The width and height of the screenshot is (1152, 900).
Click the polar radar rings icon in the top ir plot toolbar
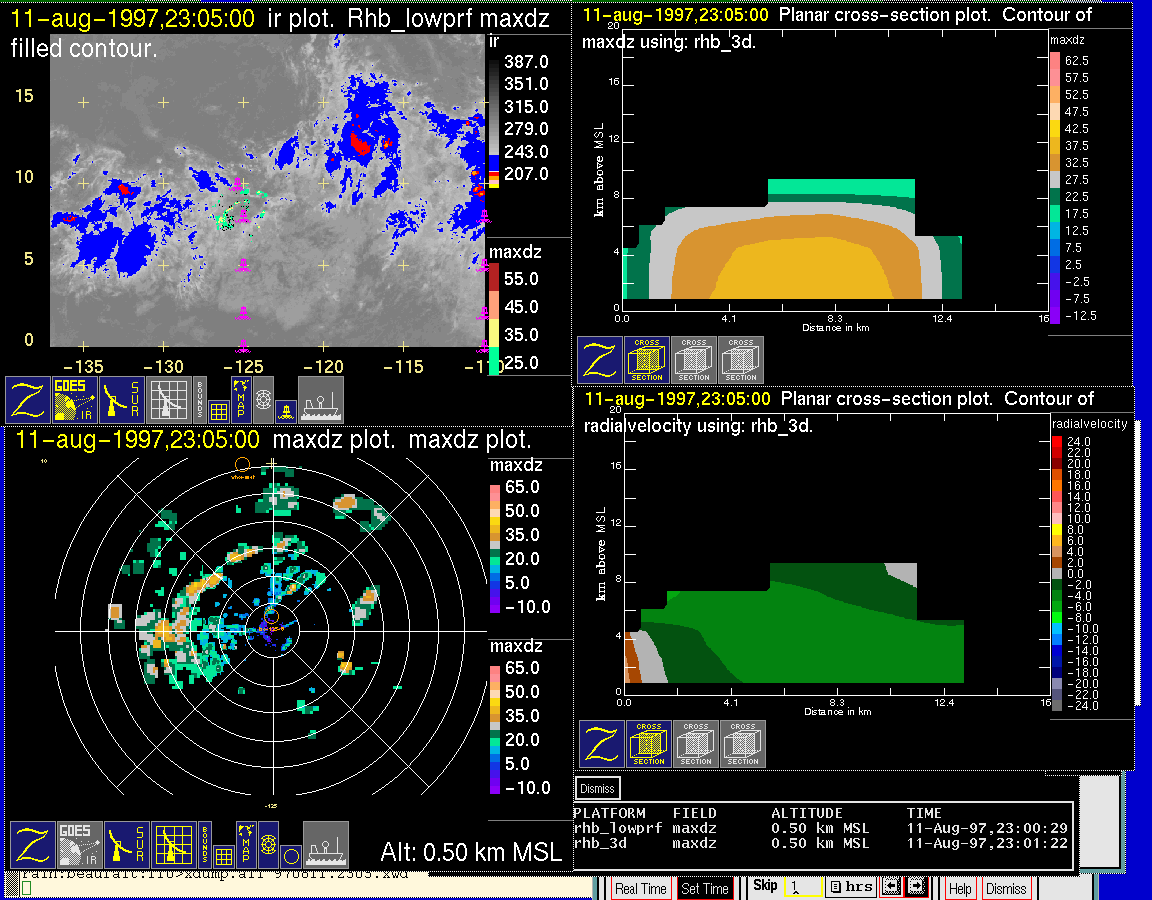(x=263, y=399)
